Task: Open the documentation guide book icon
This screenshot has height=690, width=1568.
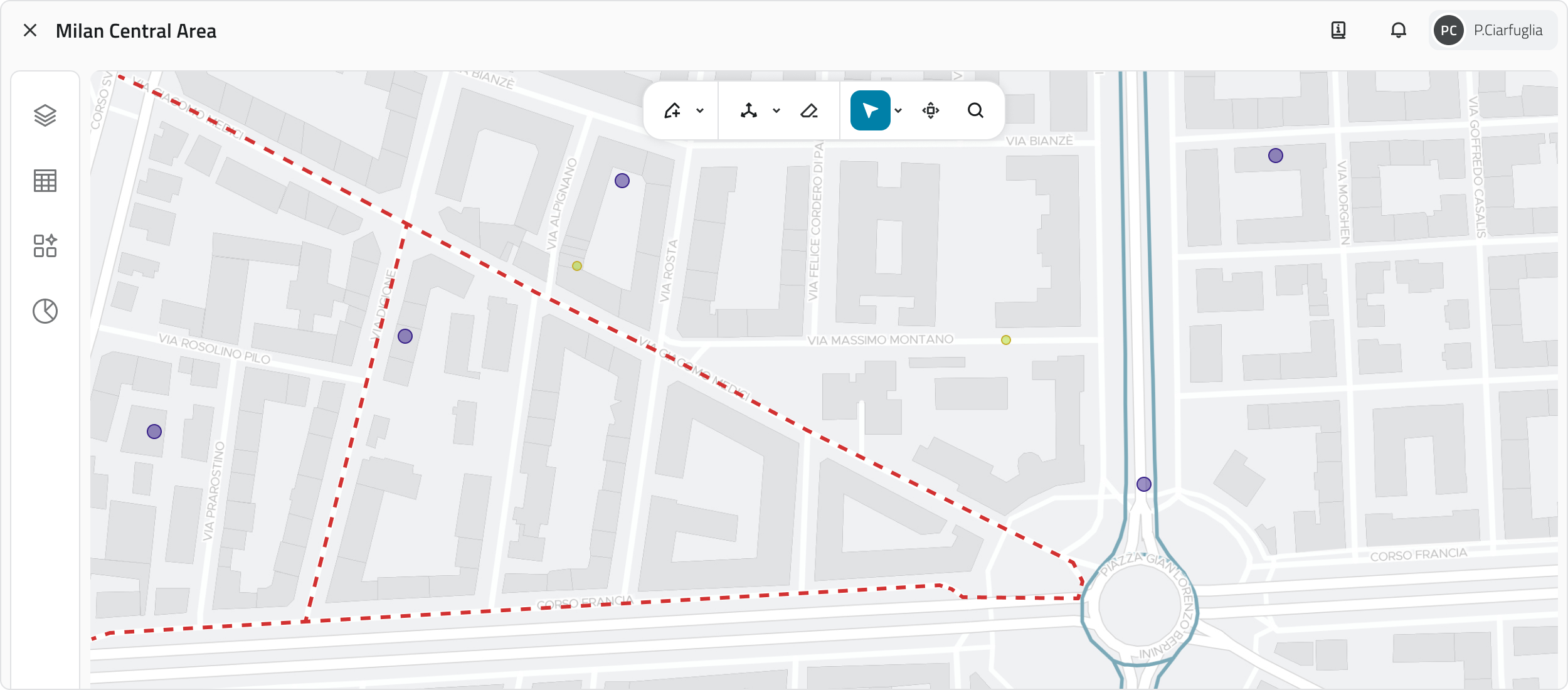Action: (x=1338, y=30)
